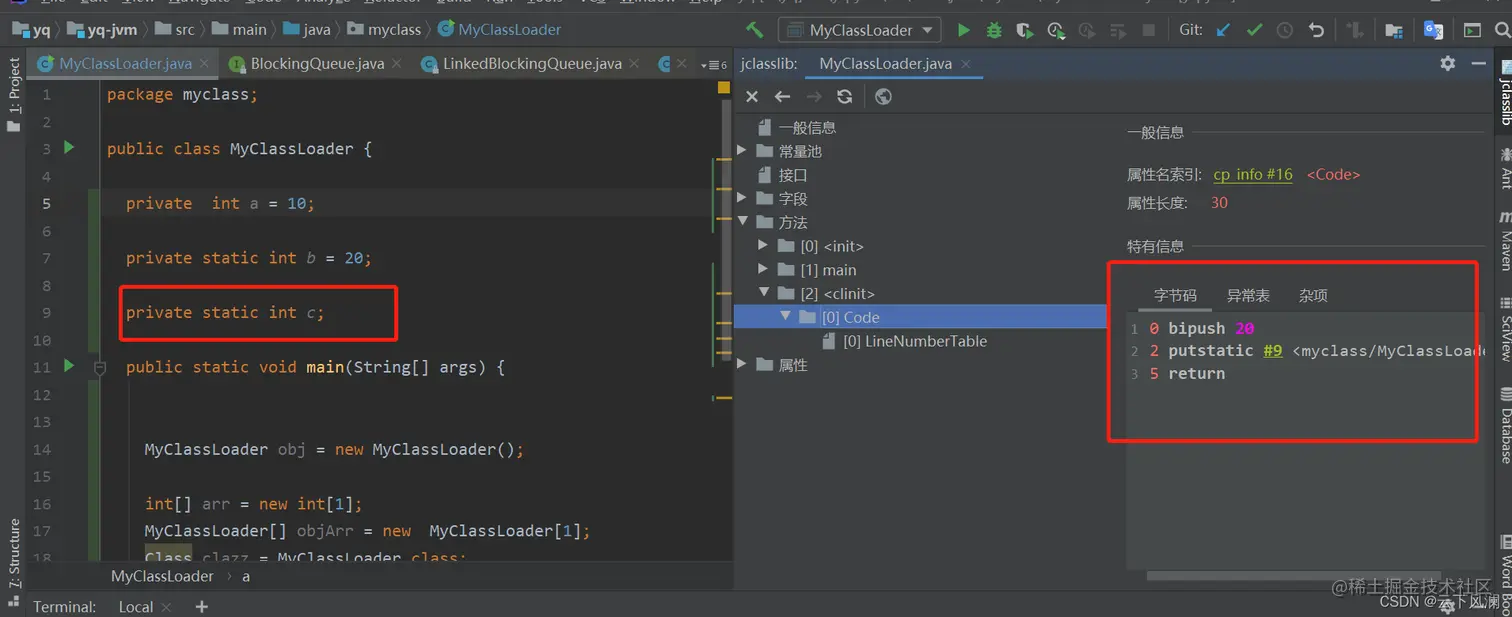Click myclass breadcrumb folder
This screenshot has width=1512, height=617.
tap(384, 30)
